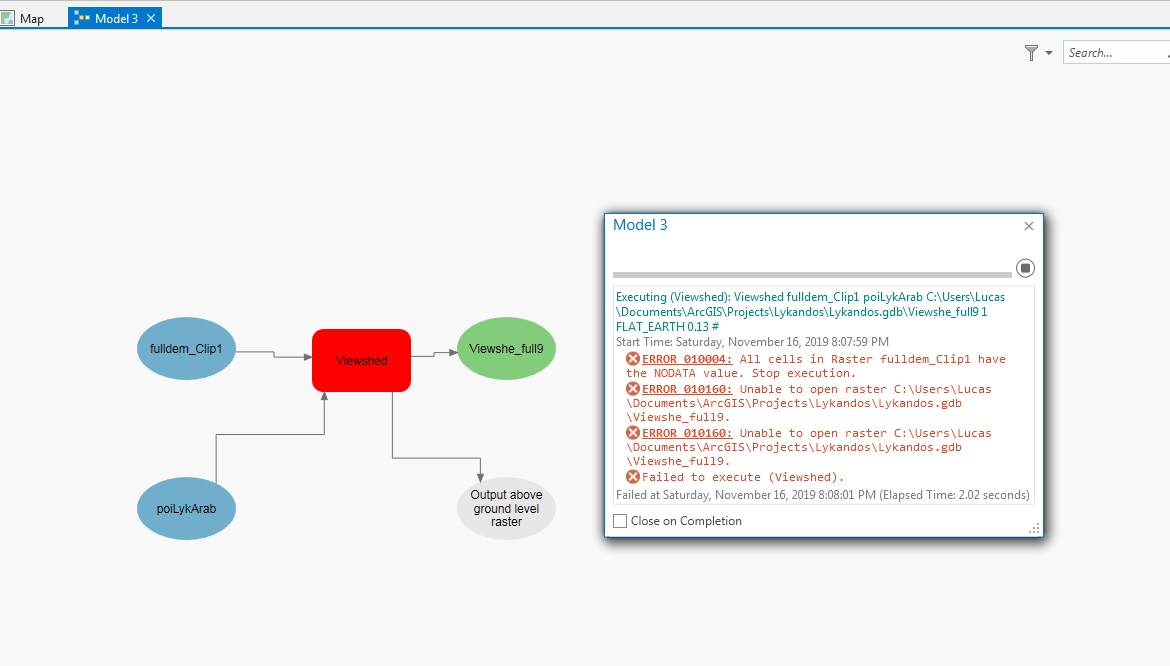Select the poiLykArab input node
This screenshot has height=666, width=1170.
pyautogui.click(x=186, y=509)
